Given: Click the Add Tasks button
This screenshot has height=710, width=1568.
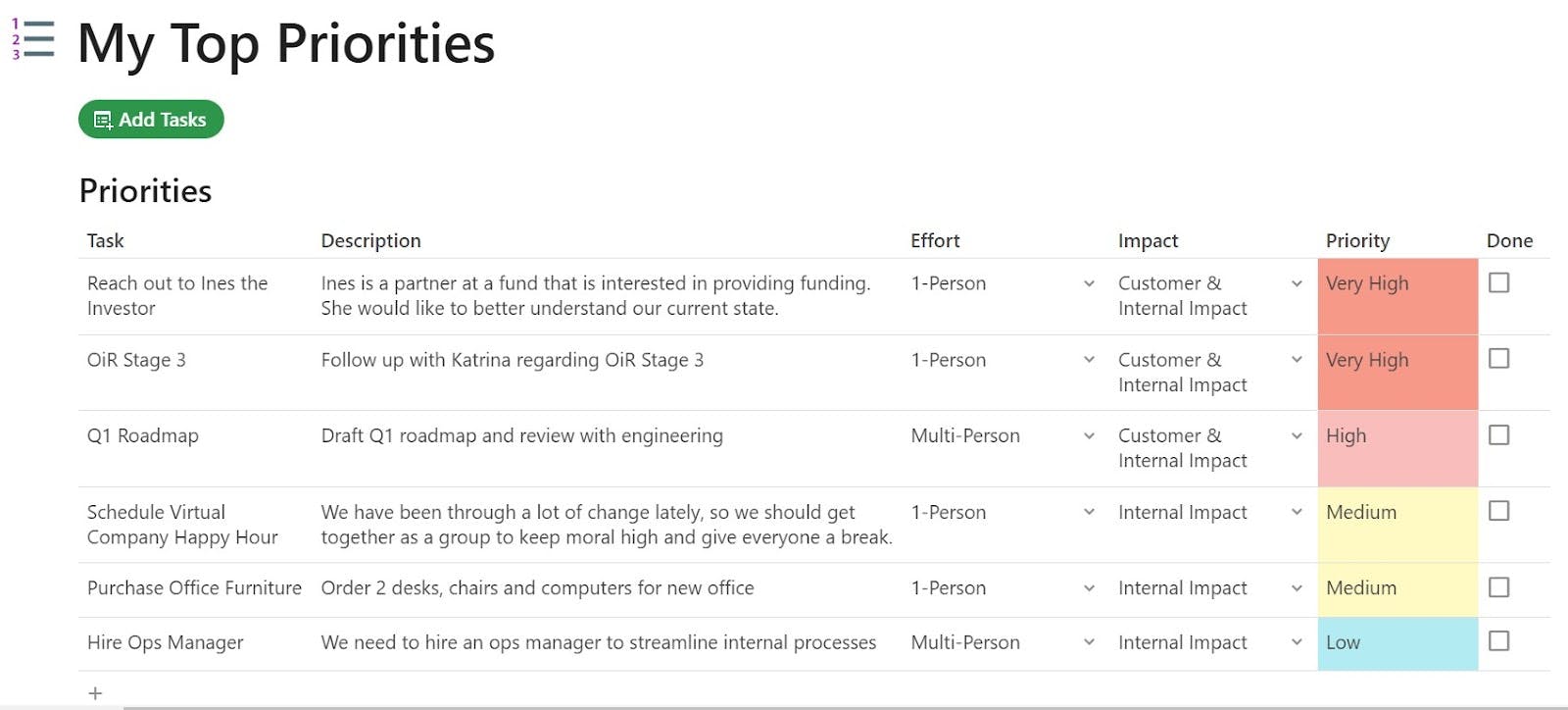Looking at the screenshot, I should pyautogui.click(x=151, y=120).
